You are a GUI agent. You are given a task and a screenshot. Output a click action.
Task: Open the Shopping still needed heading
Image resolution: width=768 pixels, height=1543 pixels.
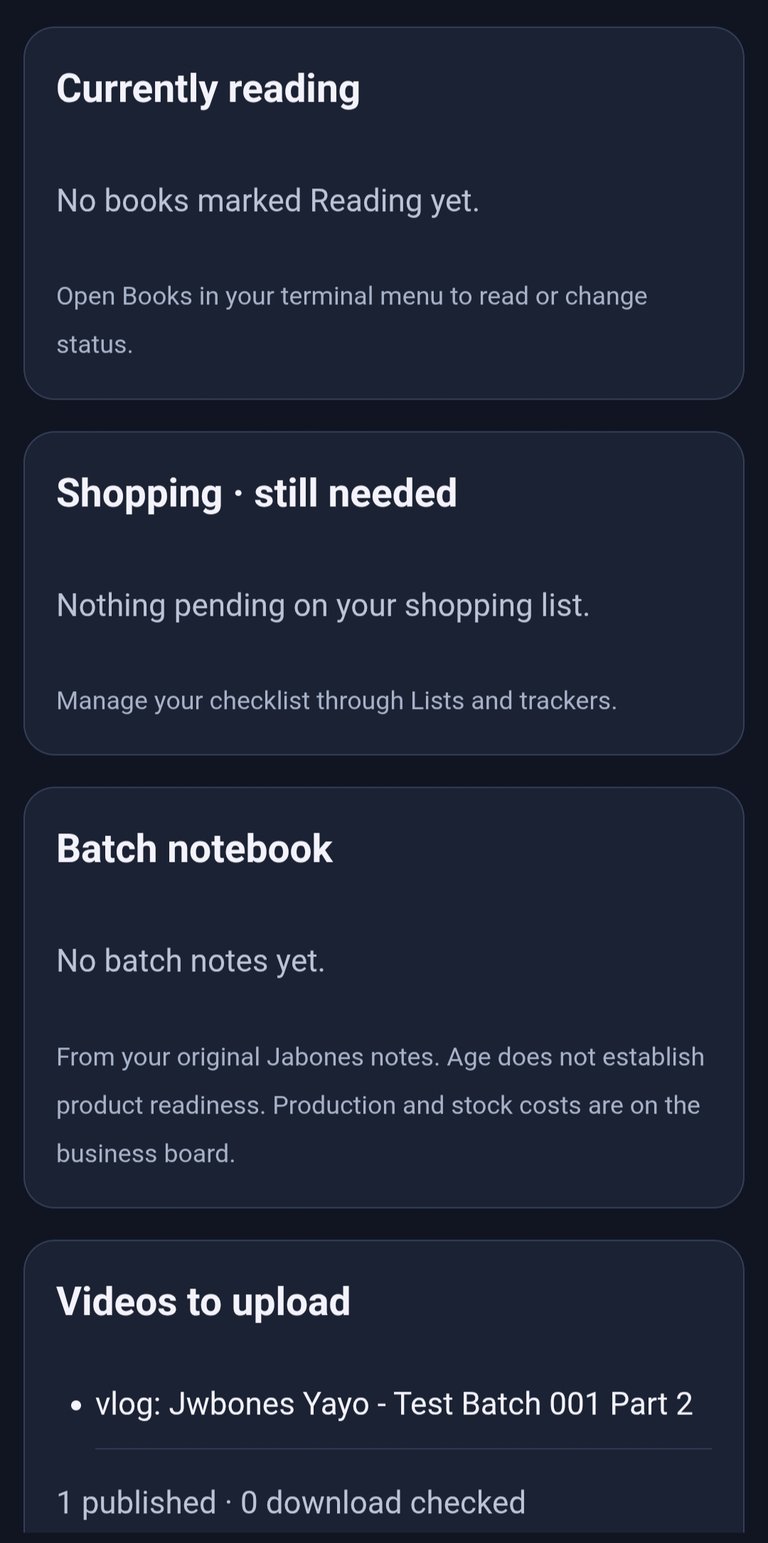(x=256, y=493)
